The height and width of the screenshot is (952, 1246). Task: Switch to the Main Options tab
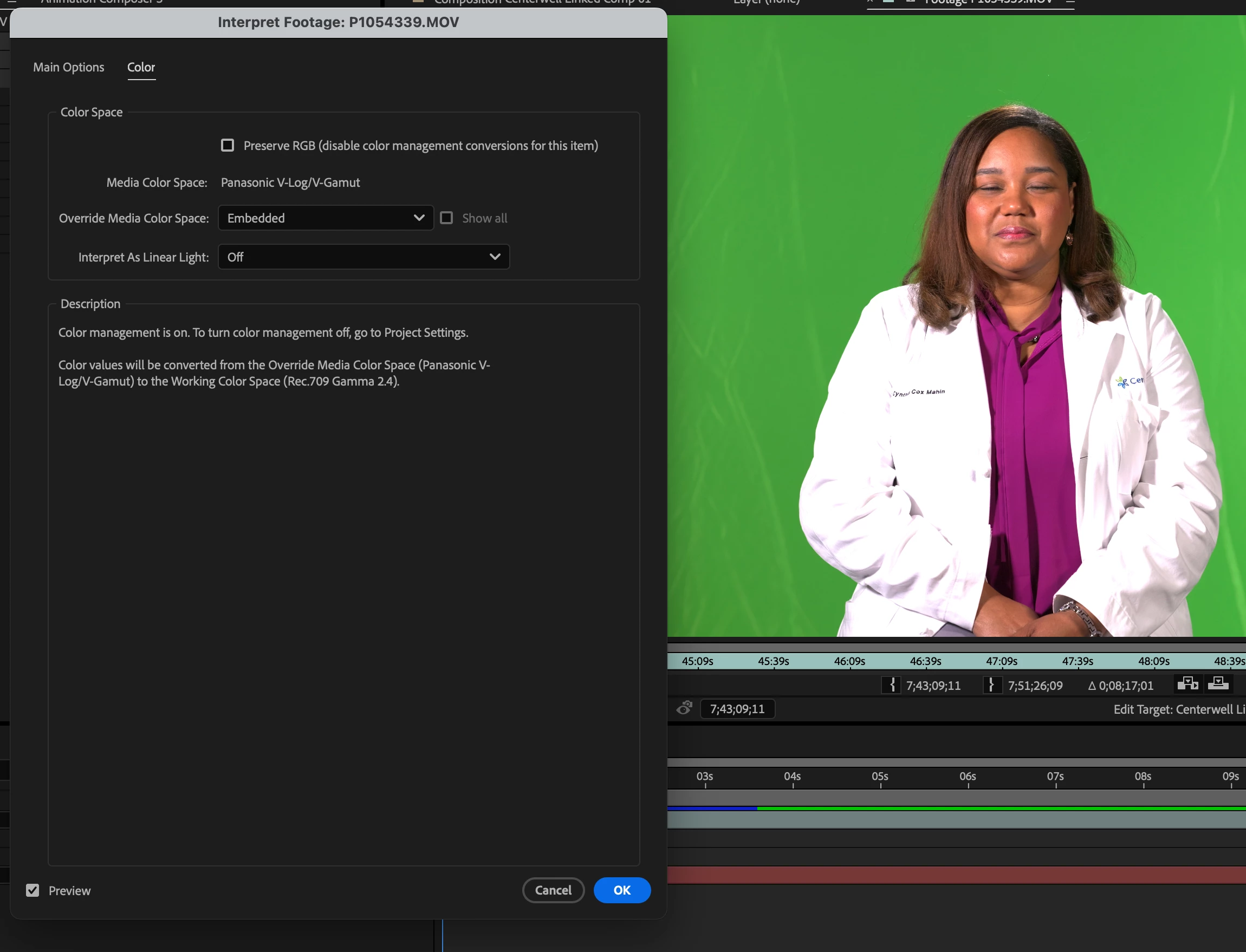69,68
